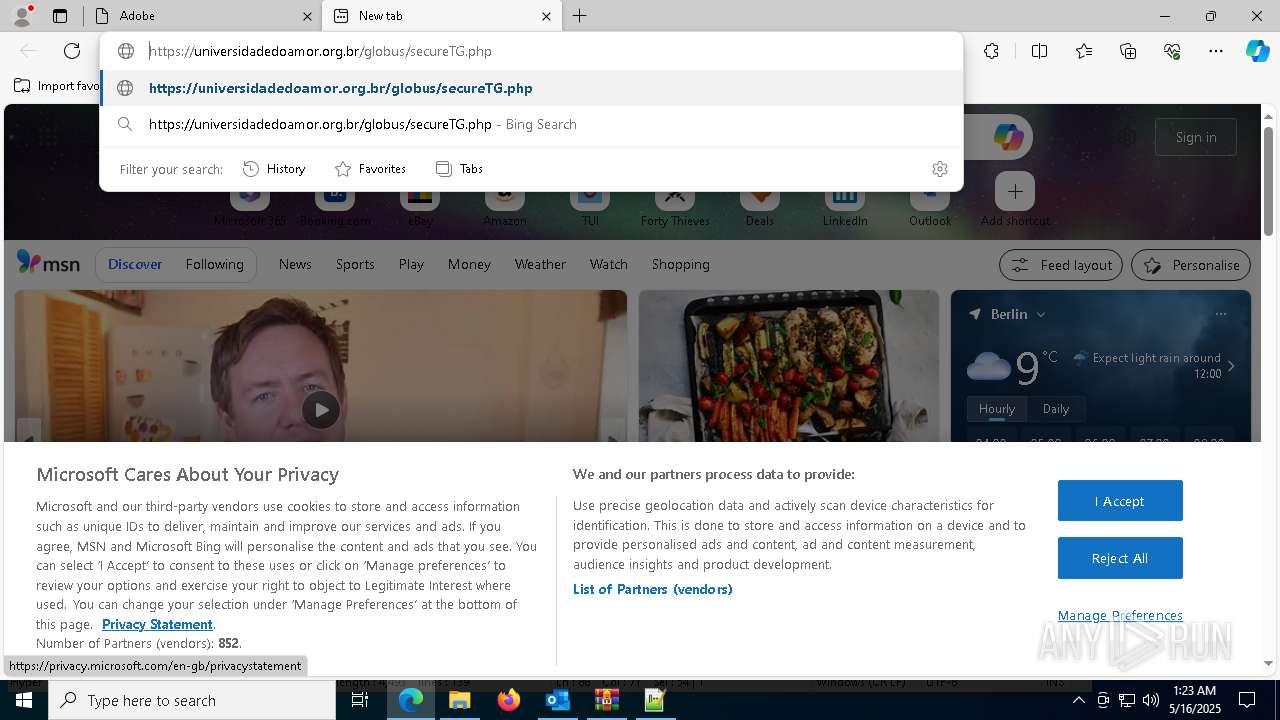
Task: Open Firefox from the taskbar
Action: pyautogui.click(x=509, y=700)
